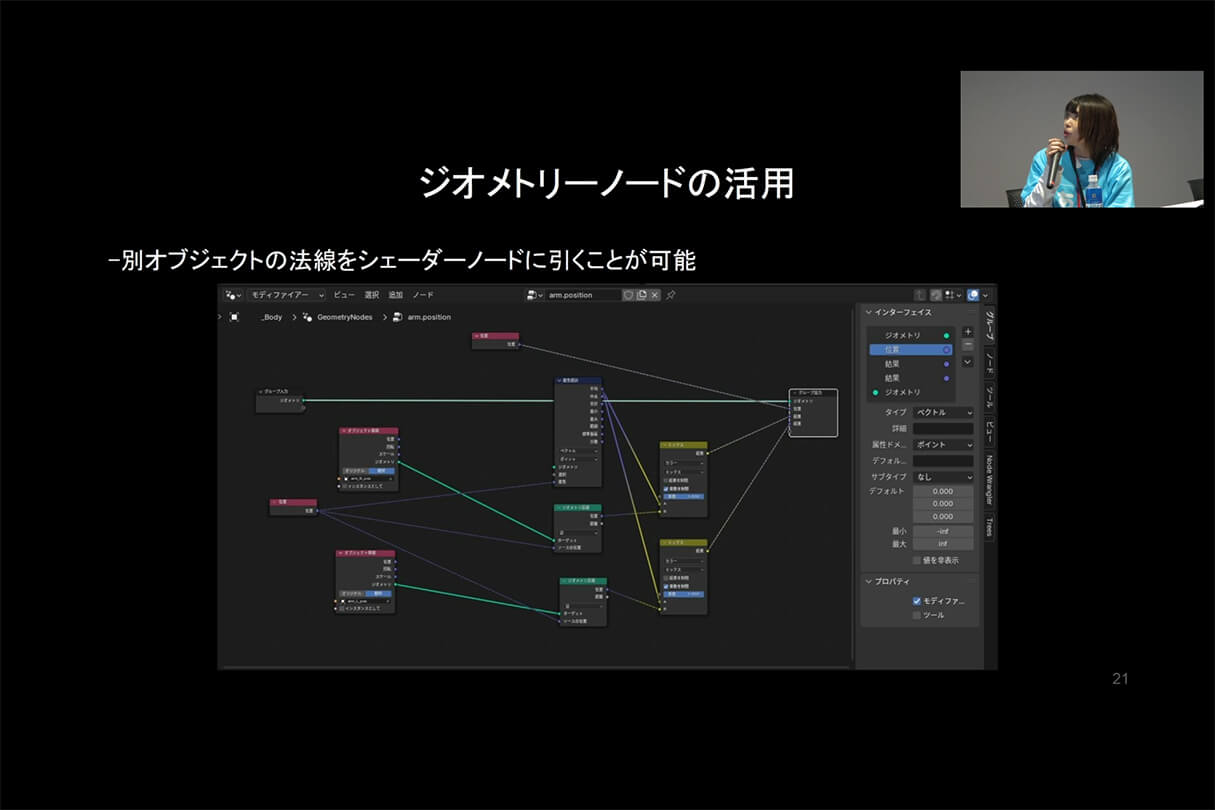Viewport: 1215px width, 810px height.
Task: Click the snapping icon in the editor header
Action: click(921, 294)
